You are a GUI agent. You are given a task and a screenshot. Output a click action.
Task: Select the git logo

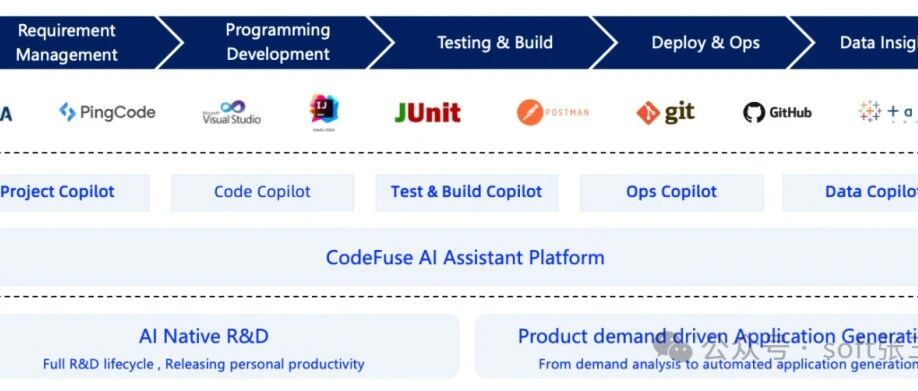pyautogui.click(x=666, y=112)
